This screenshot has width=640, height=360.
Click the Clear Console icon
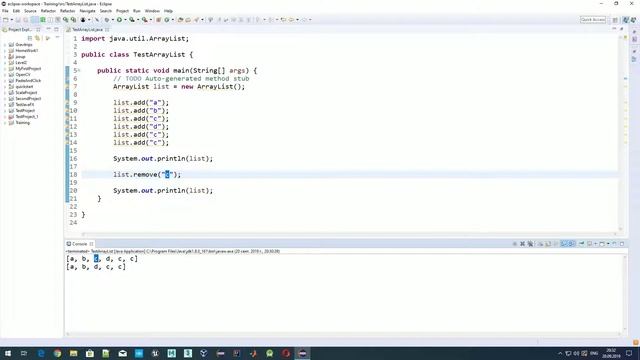coord(540,244)
